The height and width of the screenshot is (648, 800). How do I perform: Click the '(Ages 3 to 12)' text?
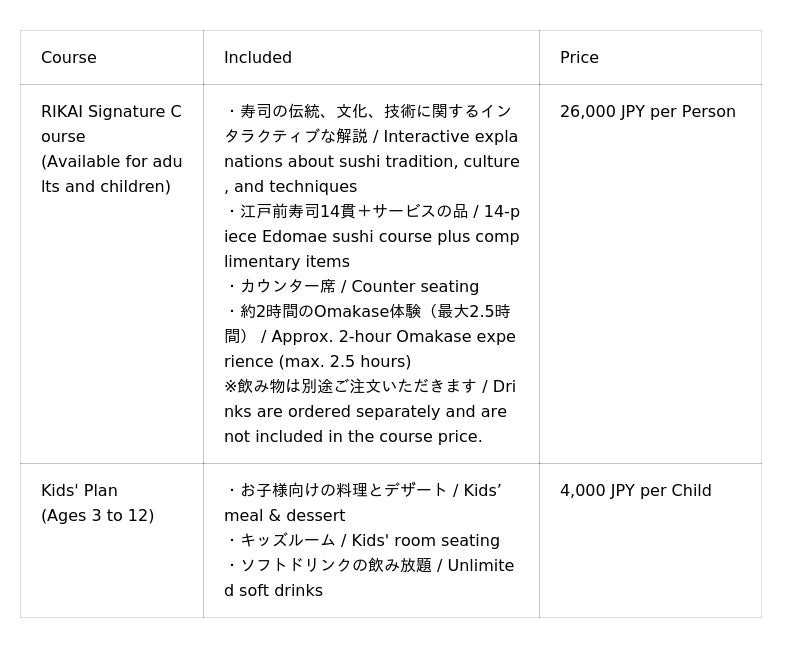pyautogui.click(x=97, y=516)
